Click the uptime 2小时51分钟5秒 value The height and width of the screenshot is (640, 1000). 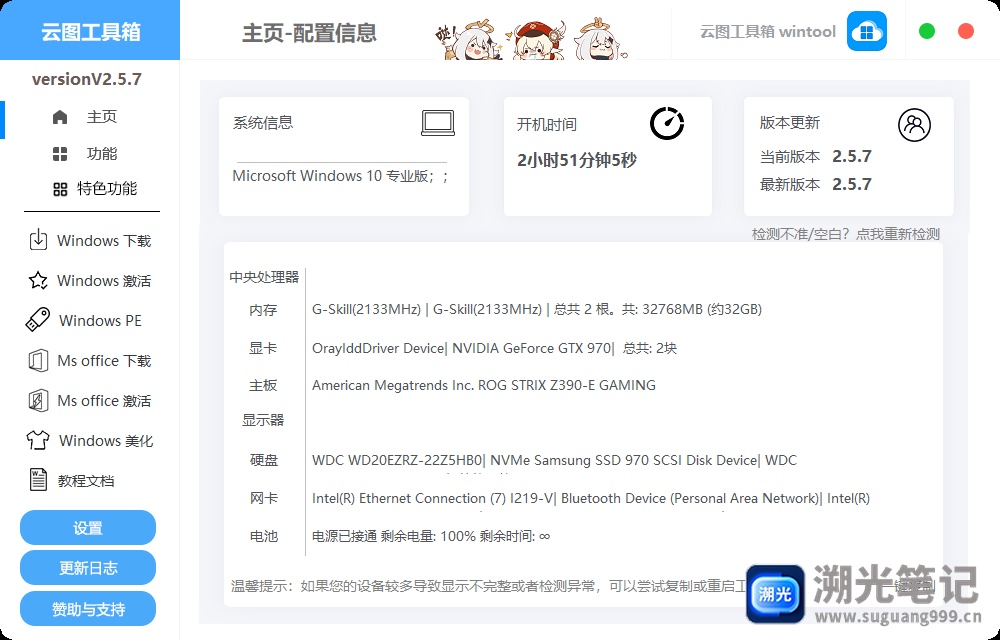point(577,160)
